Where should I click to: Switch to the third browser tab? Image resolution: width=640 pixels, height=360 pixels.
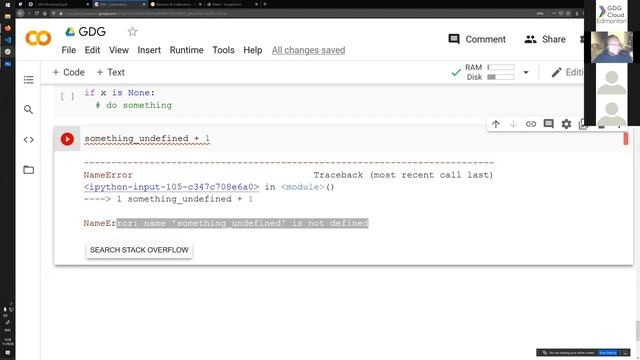[176, 4]
